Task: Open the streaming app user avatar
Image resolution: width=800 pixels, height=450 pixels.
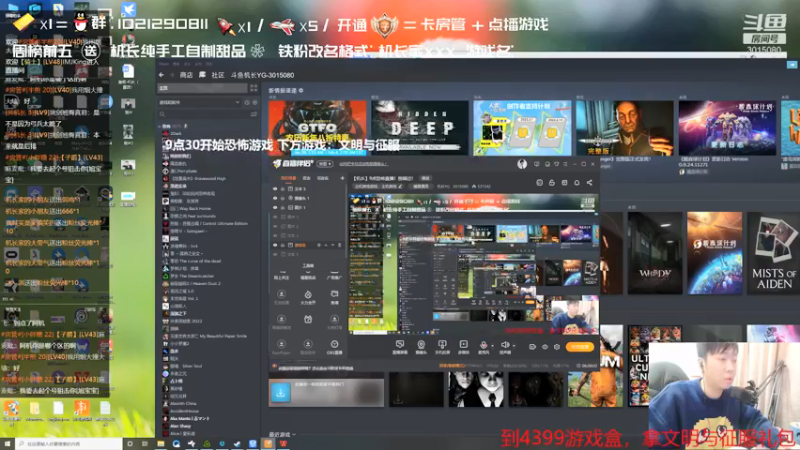Action: [x=522, y=164]
